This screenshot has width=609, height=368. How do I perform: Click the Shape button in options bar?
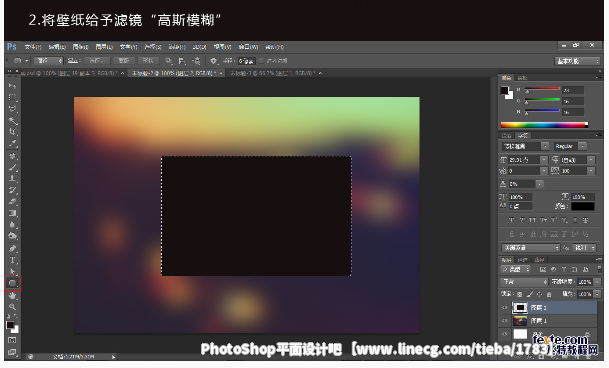[x=148, y=61]
